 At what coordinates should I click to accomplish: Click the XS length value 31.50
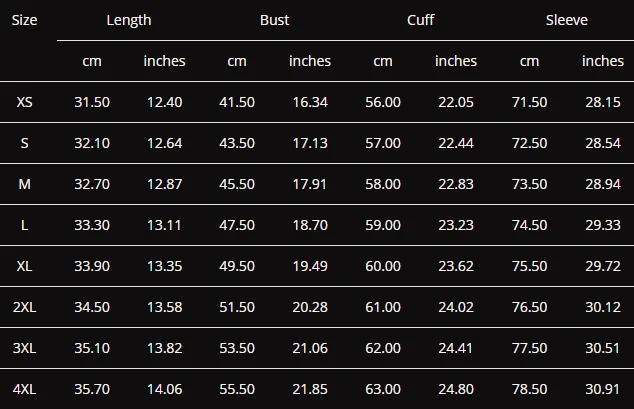[x=92, y=102]
